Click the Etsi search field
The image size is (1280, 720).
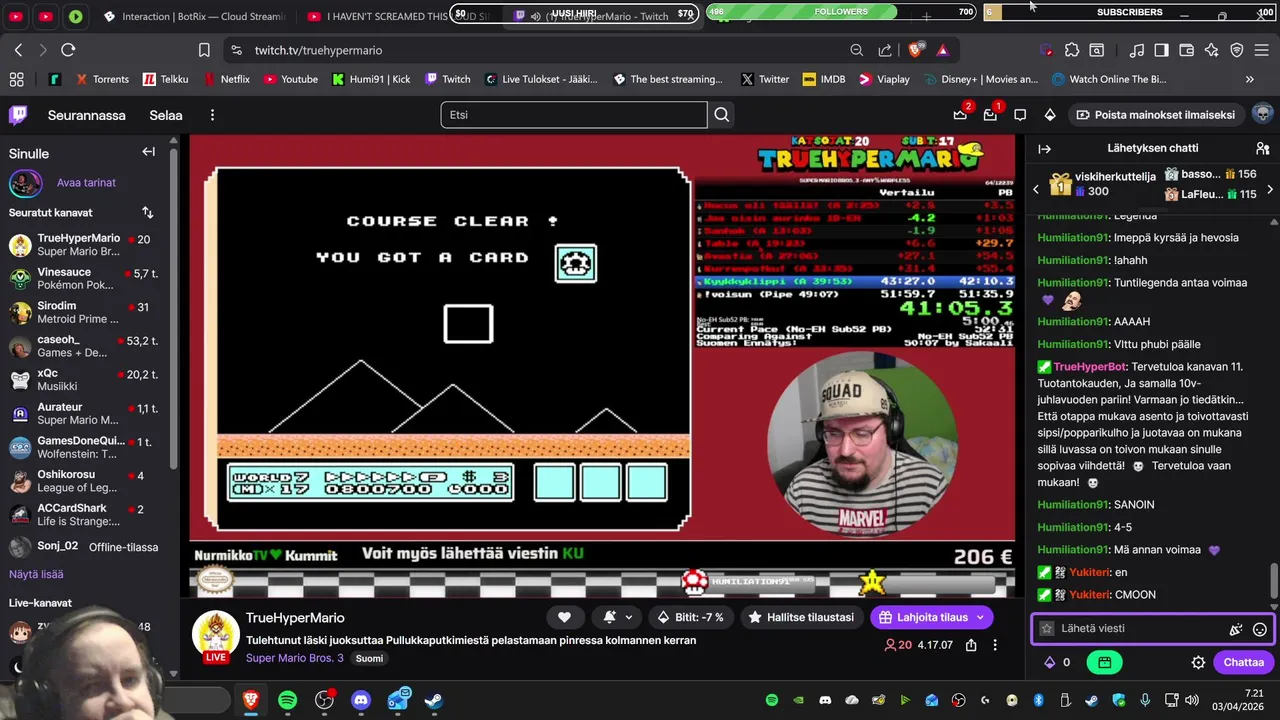[x=574, y=115]
